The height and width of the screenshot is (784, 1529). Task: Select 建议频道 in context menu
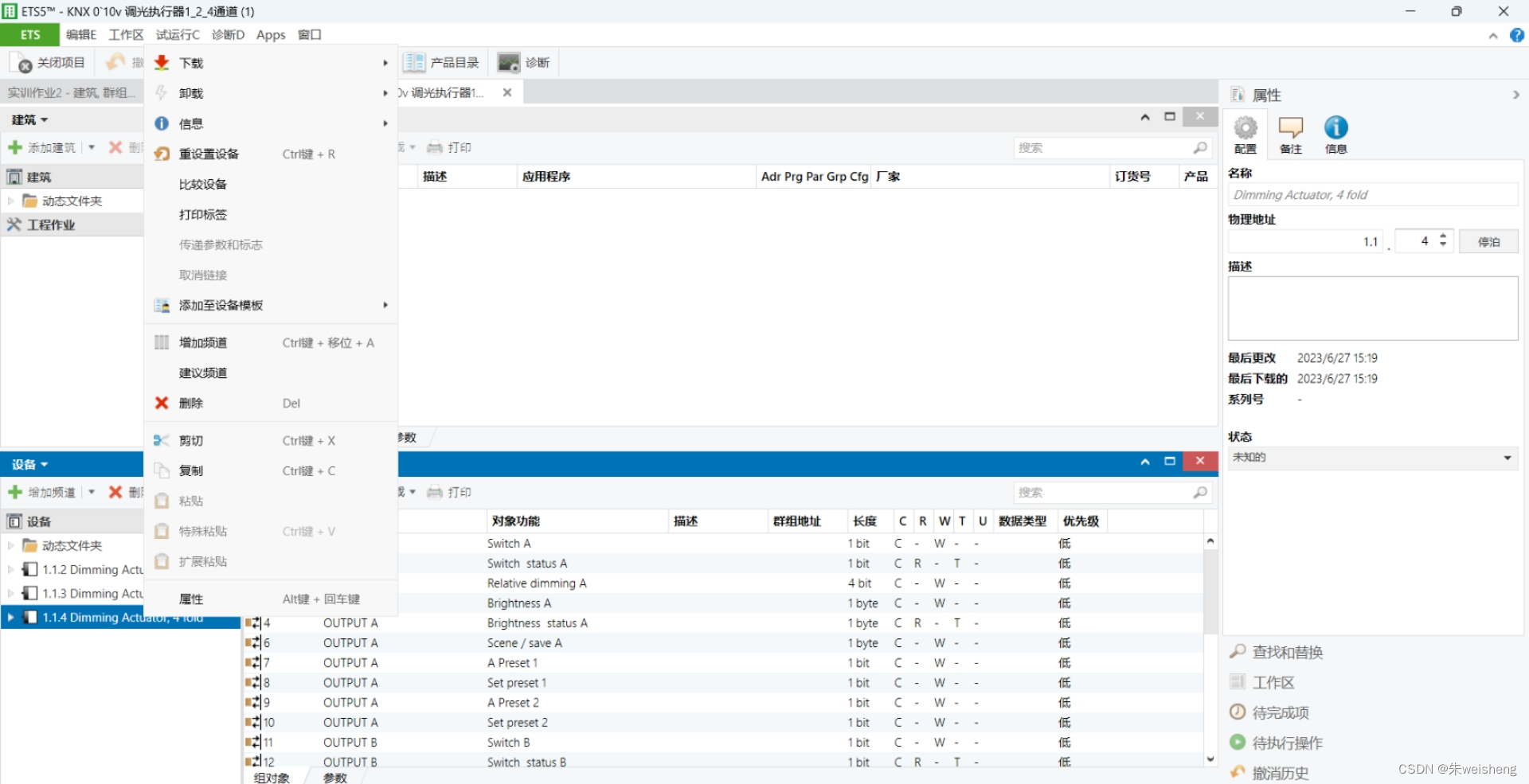271,372
